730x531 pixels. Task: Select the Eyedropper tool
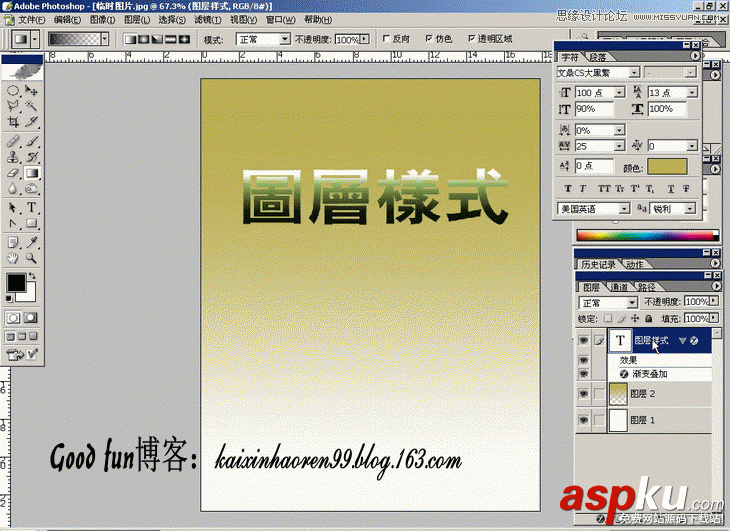pos(31,242)
